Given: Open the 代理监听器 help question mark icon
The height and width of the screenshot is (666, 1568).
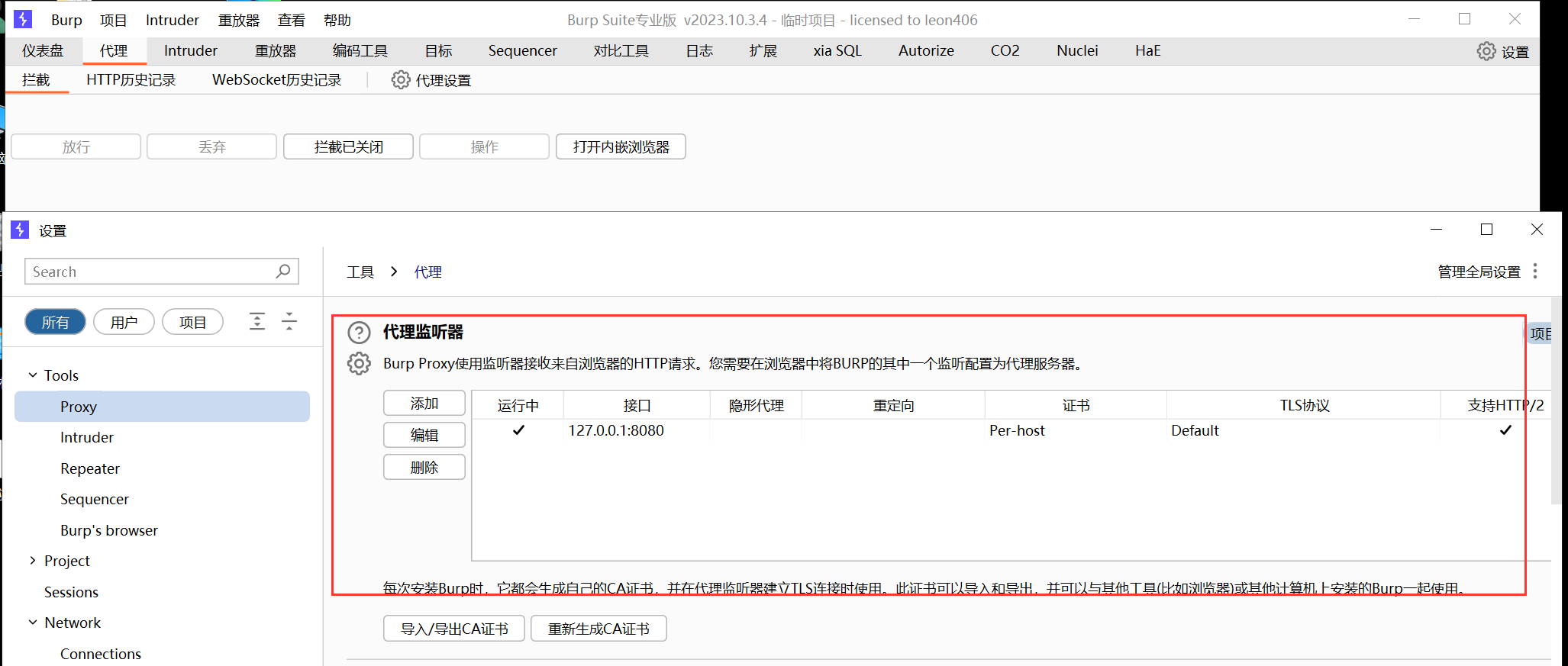Looking at the screenshot, I should [x=359, y=333].
